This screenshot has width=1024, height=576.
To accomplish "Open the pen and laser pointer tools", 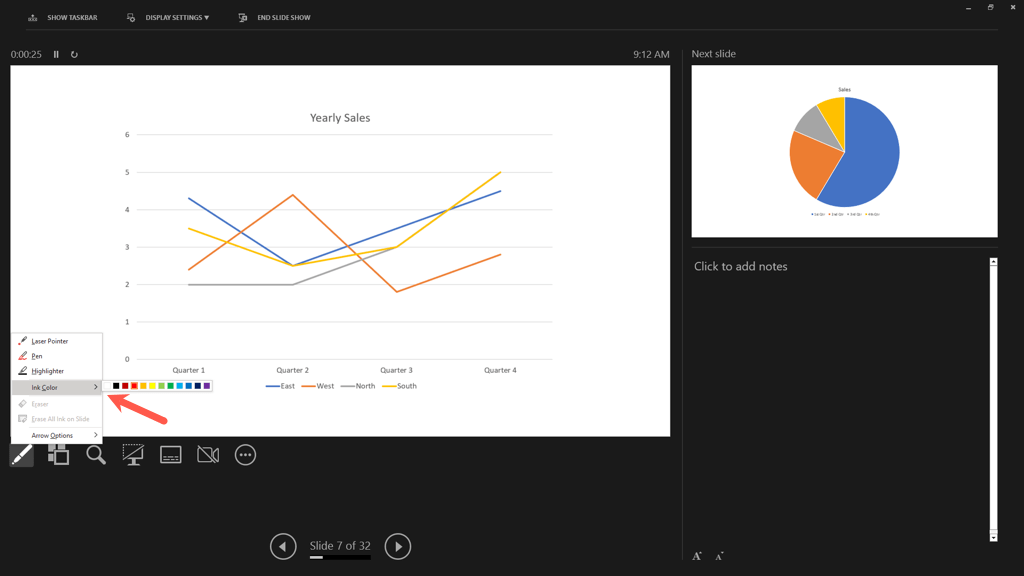I will tap(22, 455).
